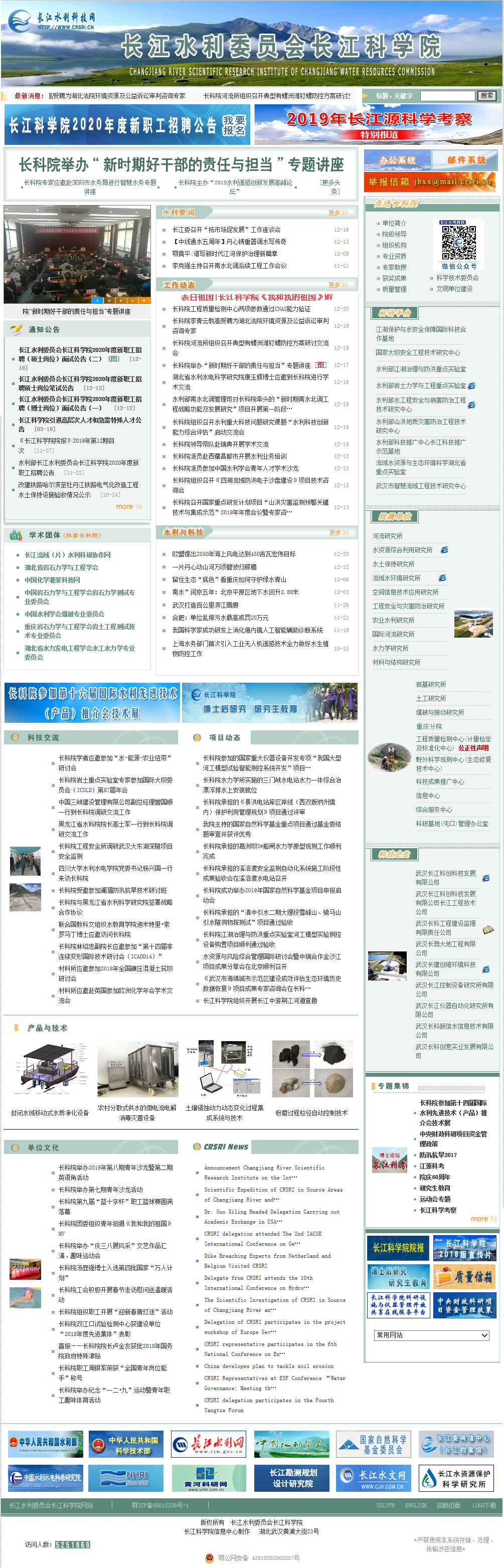Click the police badge icon beside 鄂公网安备

210,1557
